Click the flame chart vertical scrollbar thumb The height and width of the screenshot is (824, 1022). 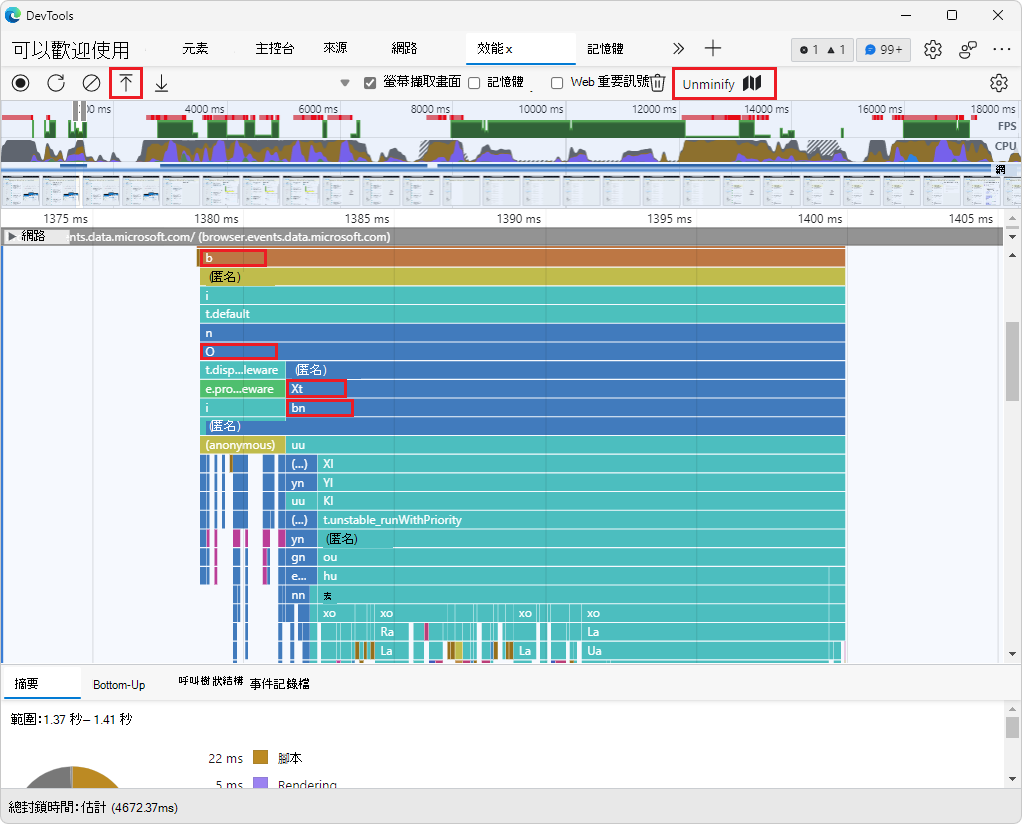tap(1012, 360)
